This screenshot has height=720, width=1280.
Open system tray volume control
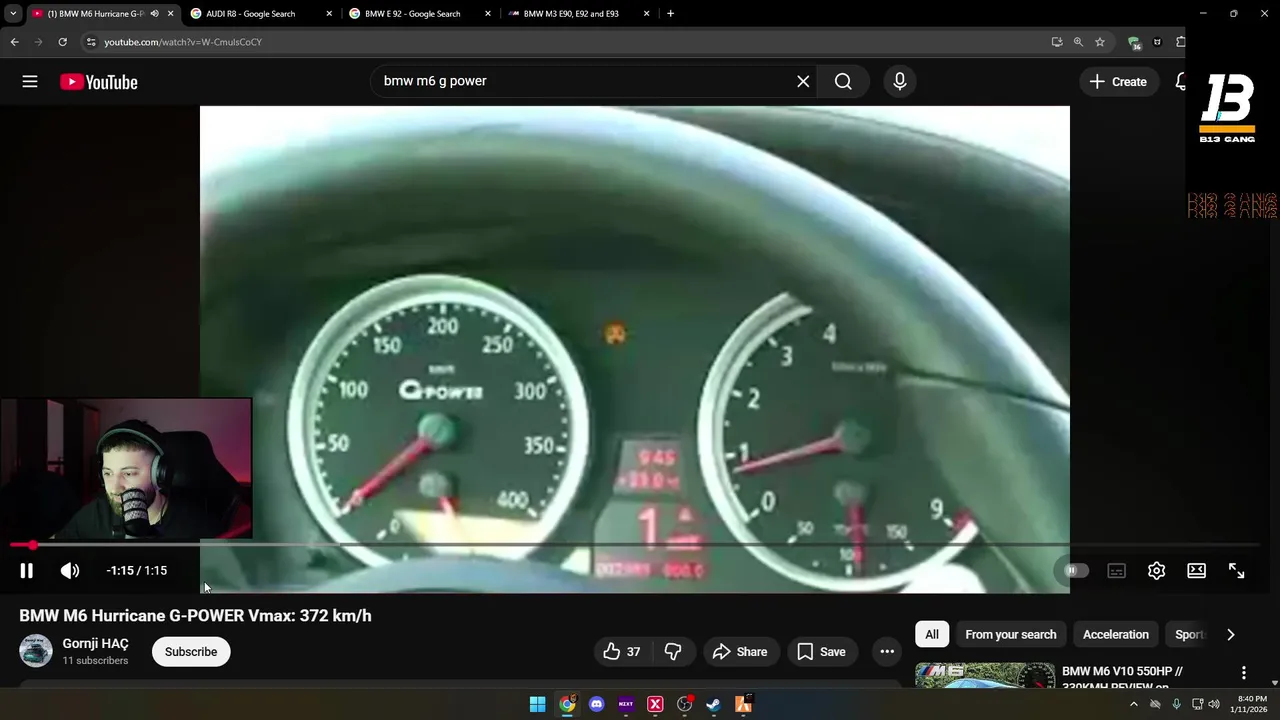(x=1213, y=704)
